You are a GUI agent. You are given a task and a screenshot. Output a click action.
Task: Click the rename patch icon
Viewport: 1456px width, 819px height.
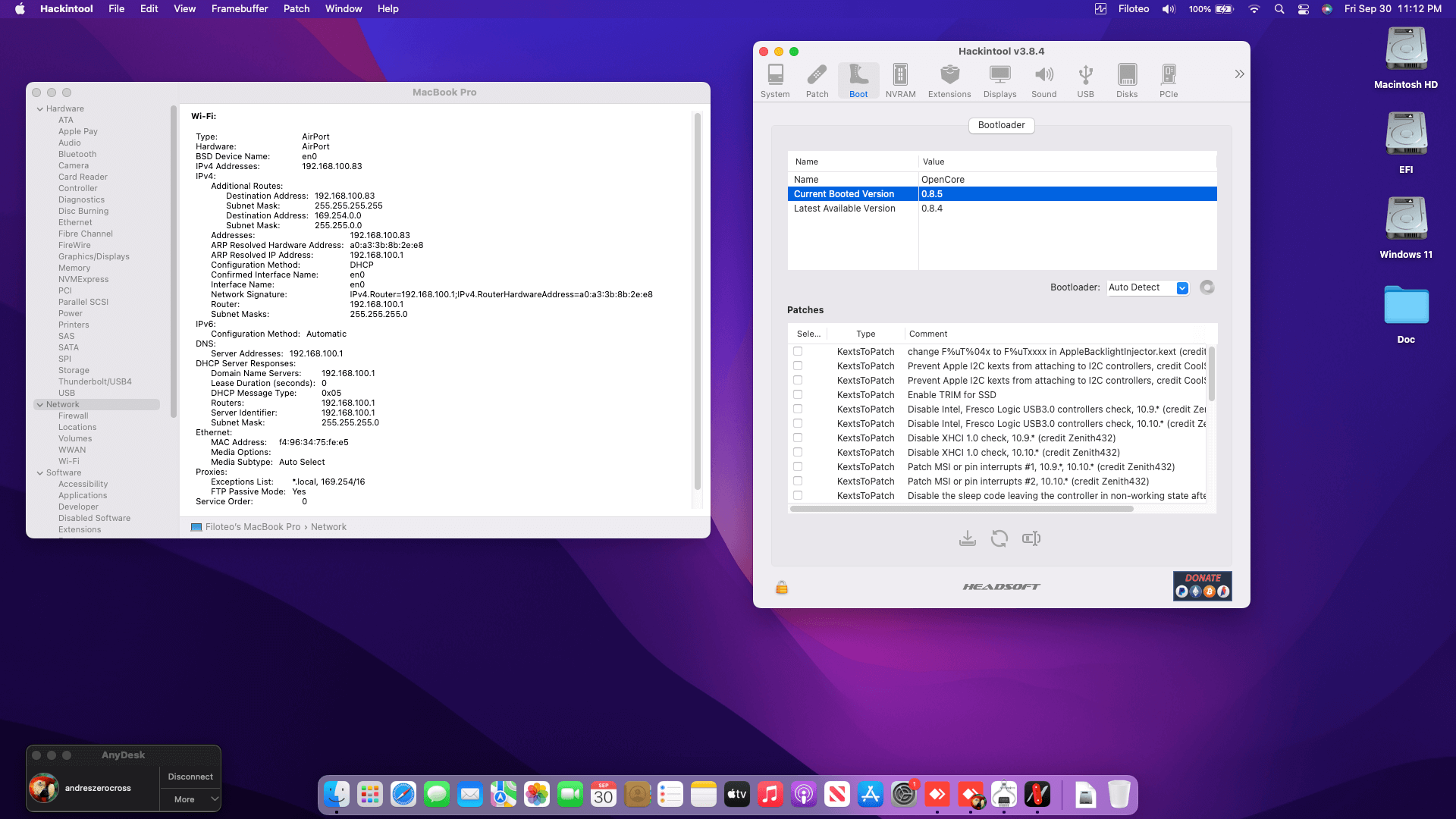(x=1031, y=538)
